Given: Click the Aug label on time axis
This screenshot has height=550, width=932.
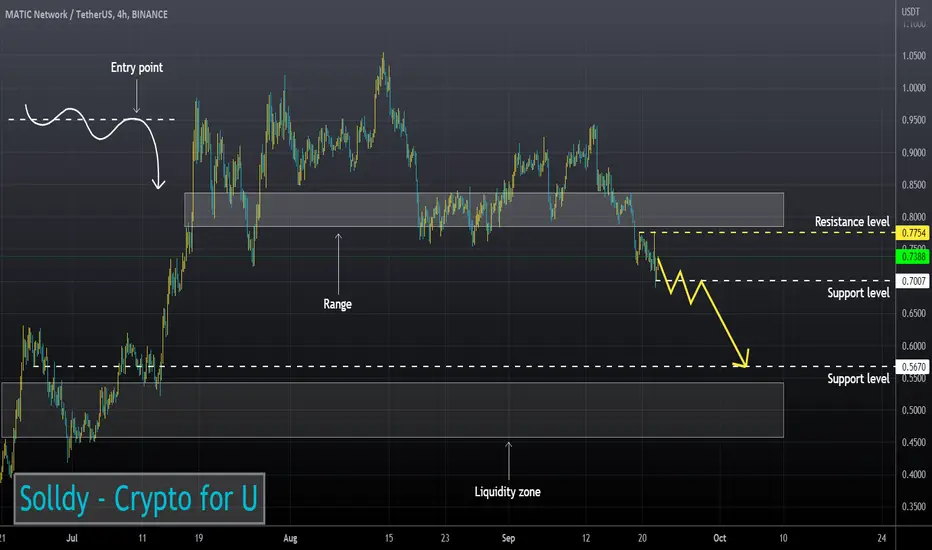Looking at the screenshot, I should pos(290,538).
